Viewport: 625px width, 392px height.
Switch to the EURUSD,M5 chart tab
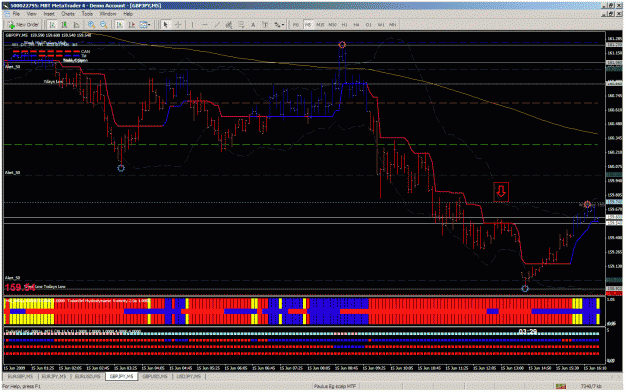pyautogui.click(x=88, y=376)
